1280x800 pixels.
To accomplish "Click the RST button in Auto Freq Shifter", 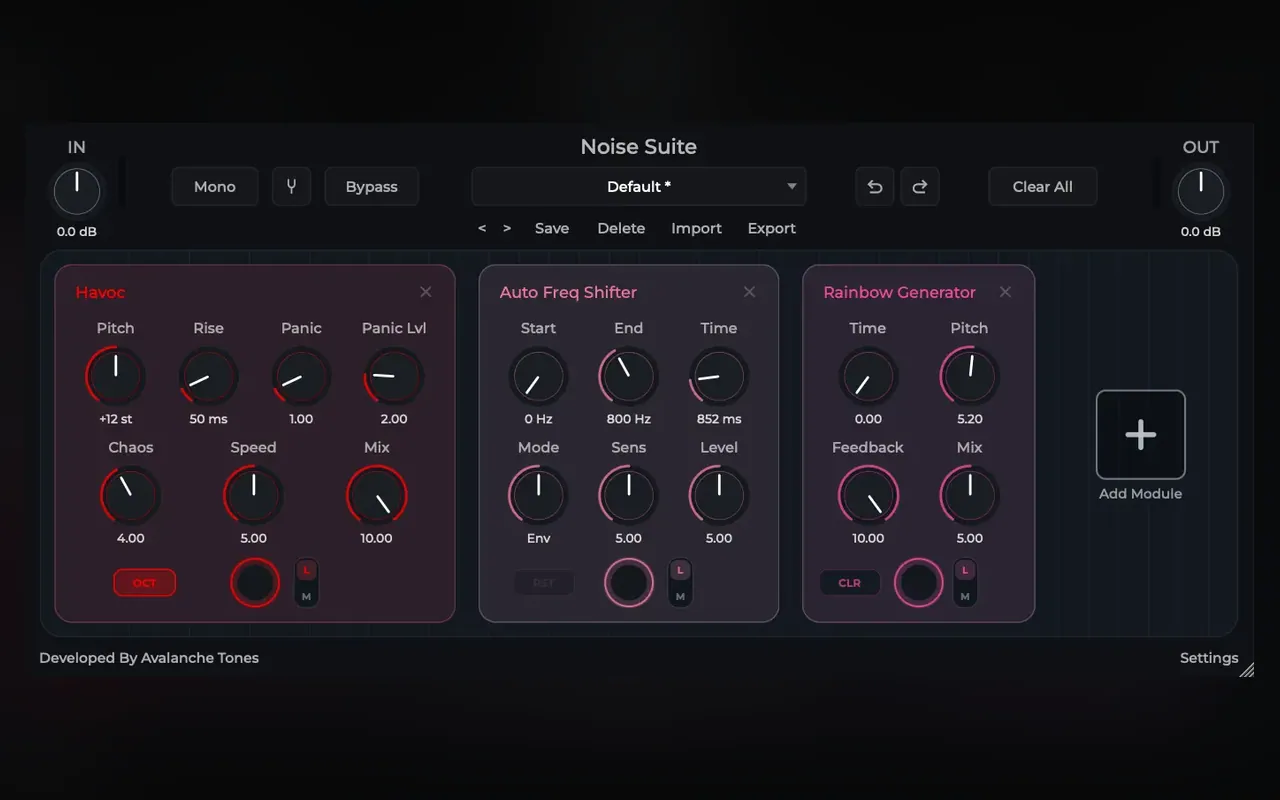I will pyautogui.click(x=544, y=583).
